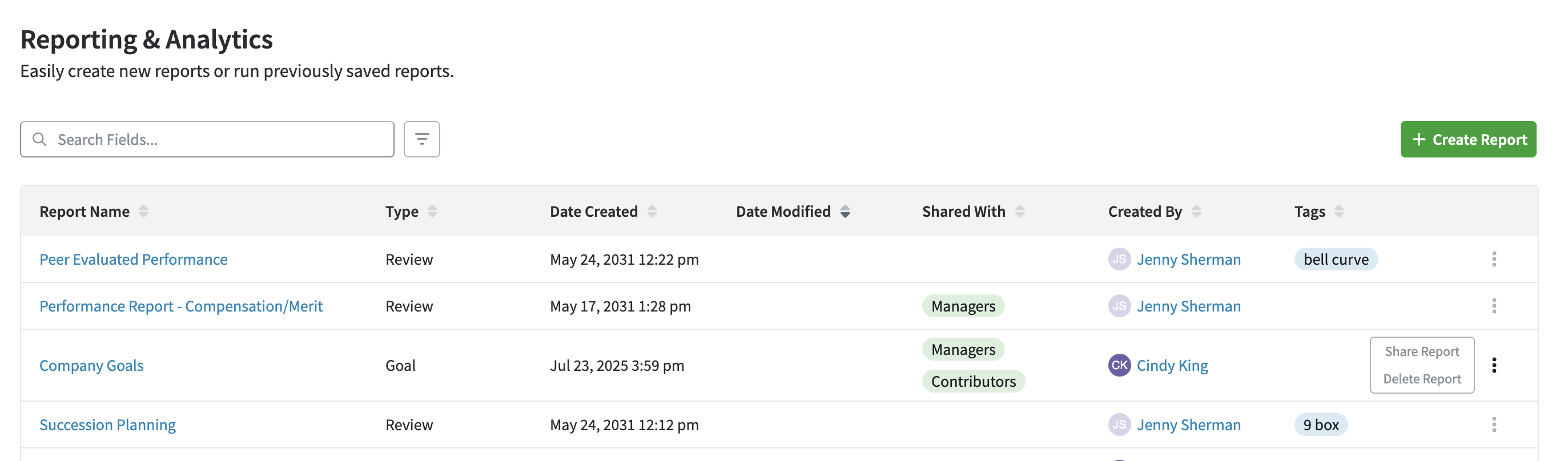The width and height of the screenshot is (1568, 461).
Task: Click the kebab menu for Company Goals
Action: pyautogui.click(x=1493, y=365)
